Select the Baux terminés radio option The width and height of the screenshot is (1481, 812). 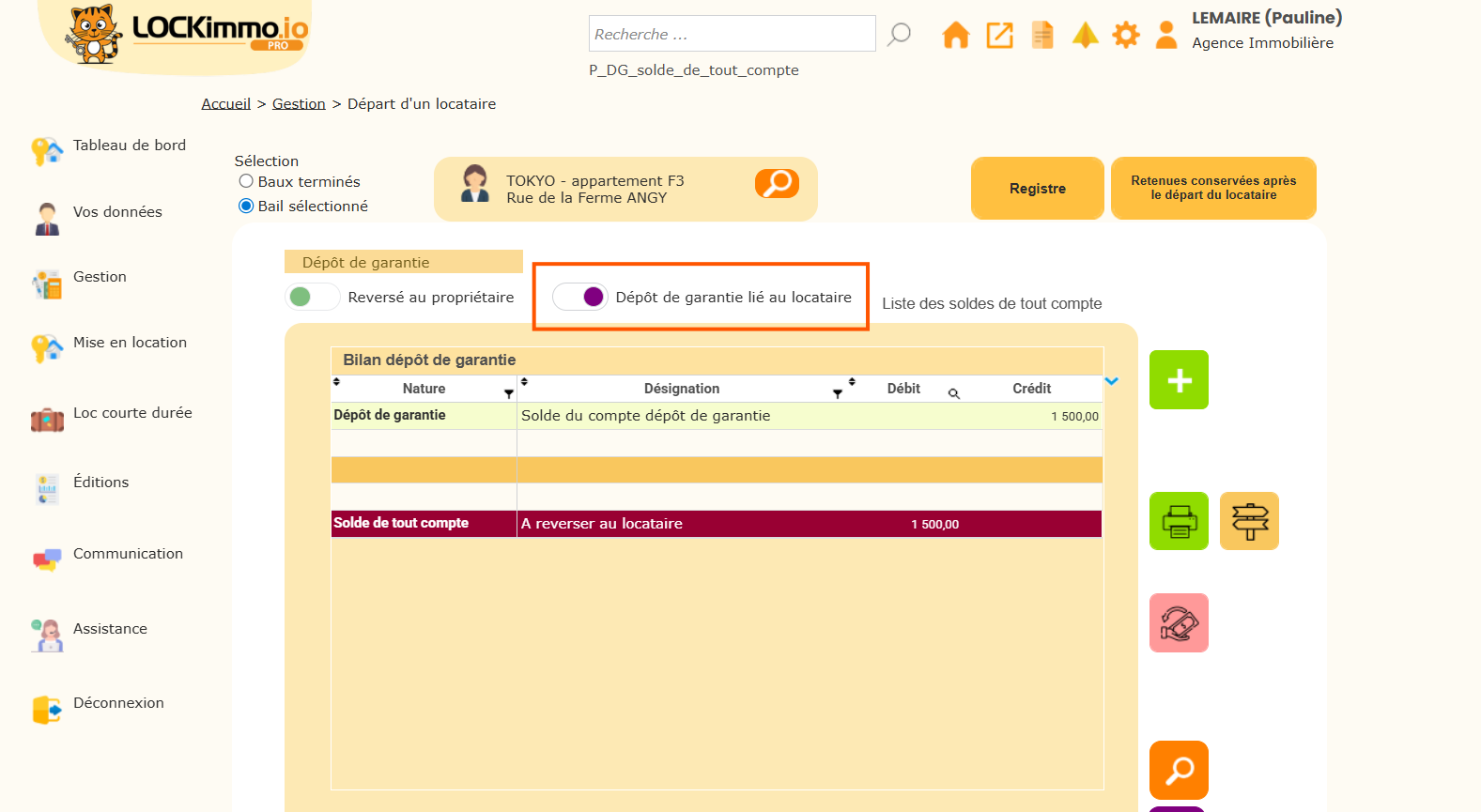246,181
